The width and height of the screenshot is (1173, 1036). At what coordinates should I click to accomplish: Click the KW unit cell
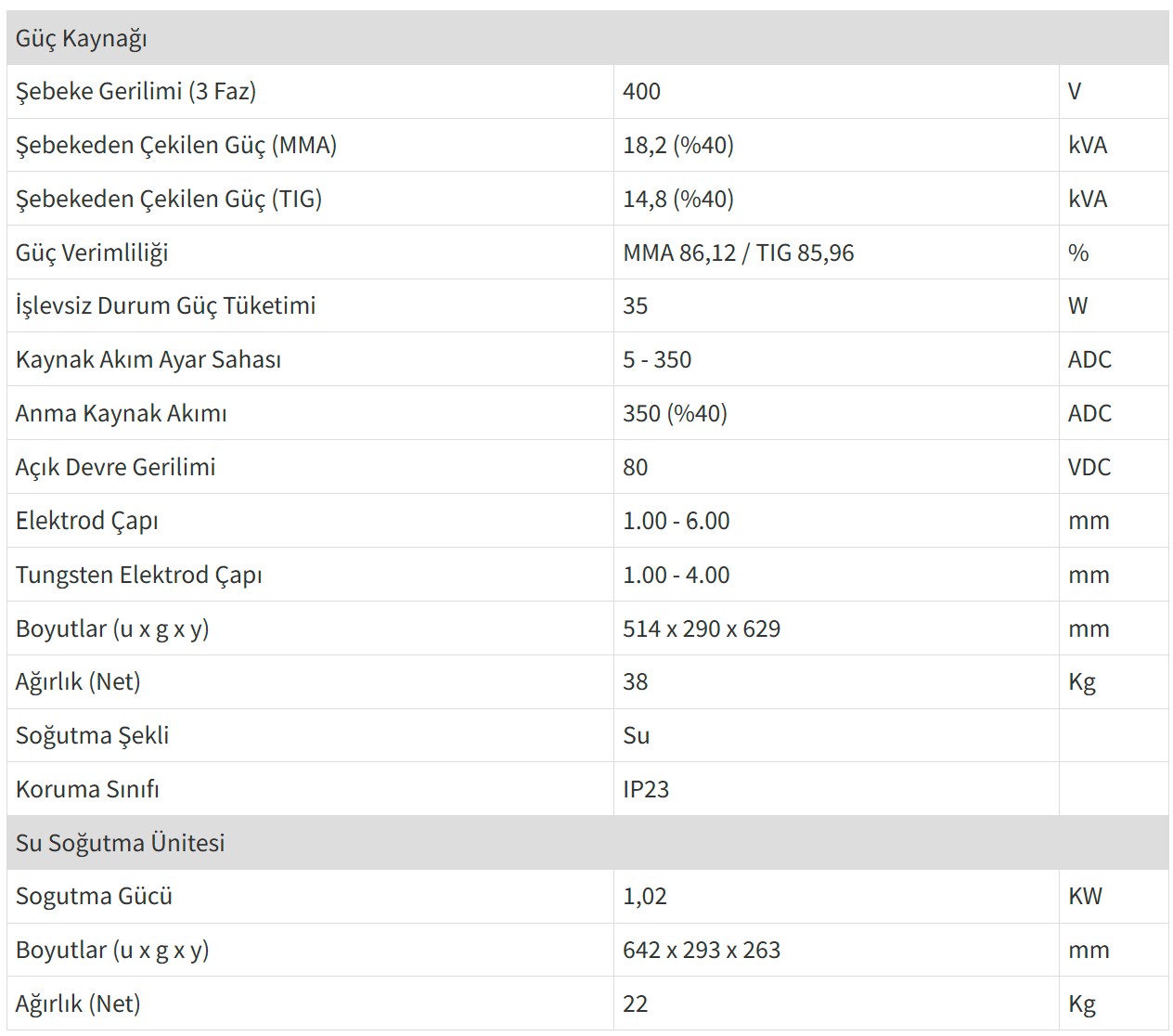[1085, 896]
